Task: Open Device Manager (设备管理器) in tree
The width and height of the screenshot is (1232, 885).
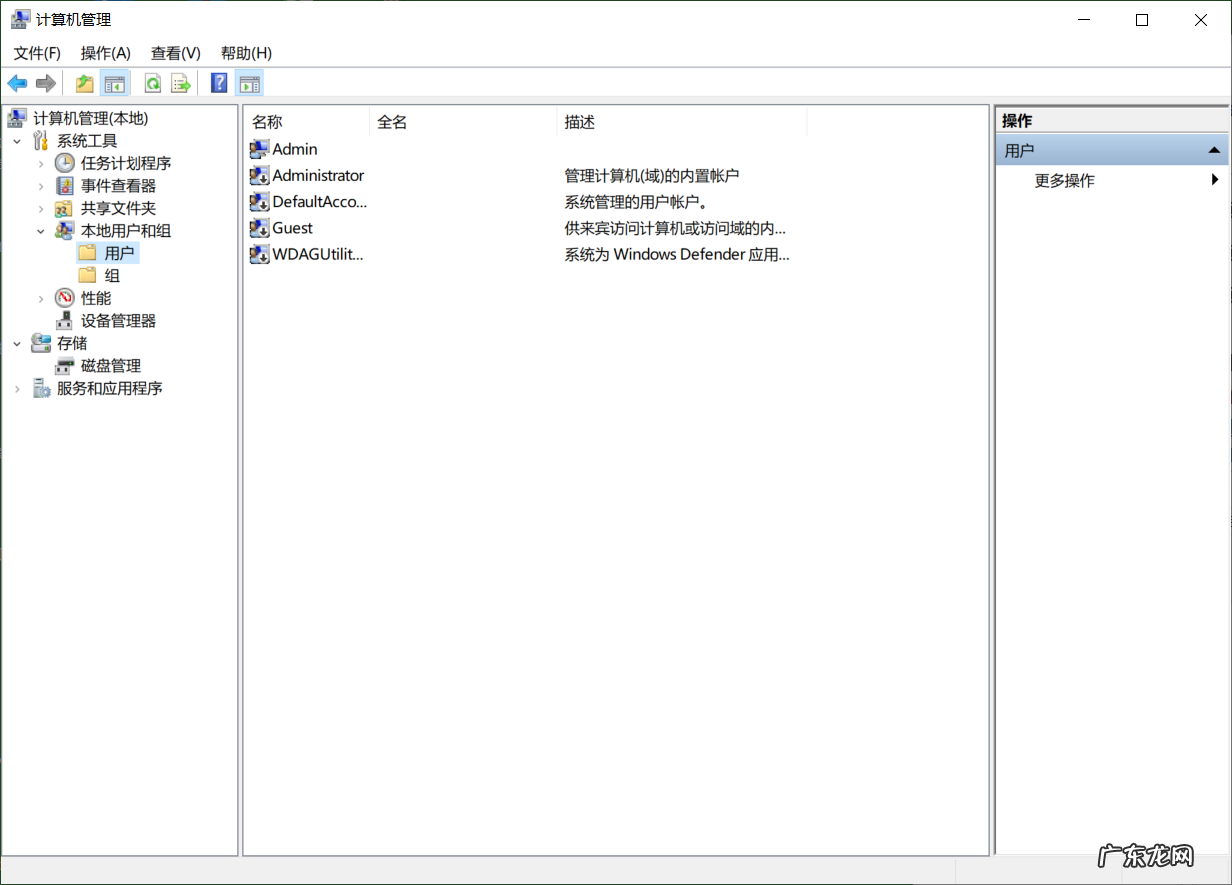Action: click(x=118, y=321)
